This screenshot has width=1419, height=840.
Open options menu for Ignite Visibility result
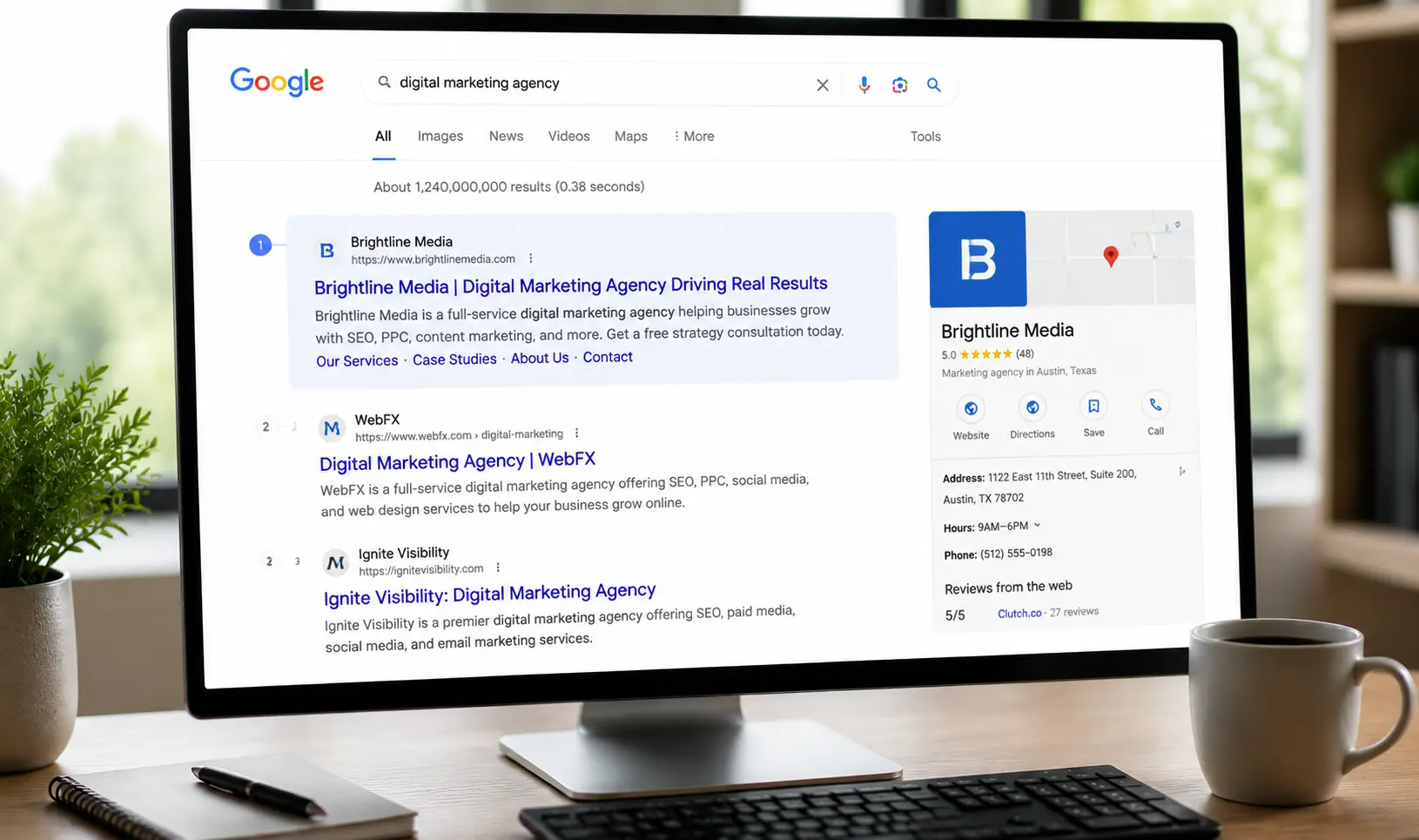(498, 568)
